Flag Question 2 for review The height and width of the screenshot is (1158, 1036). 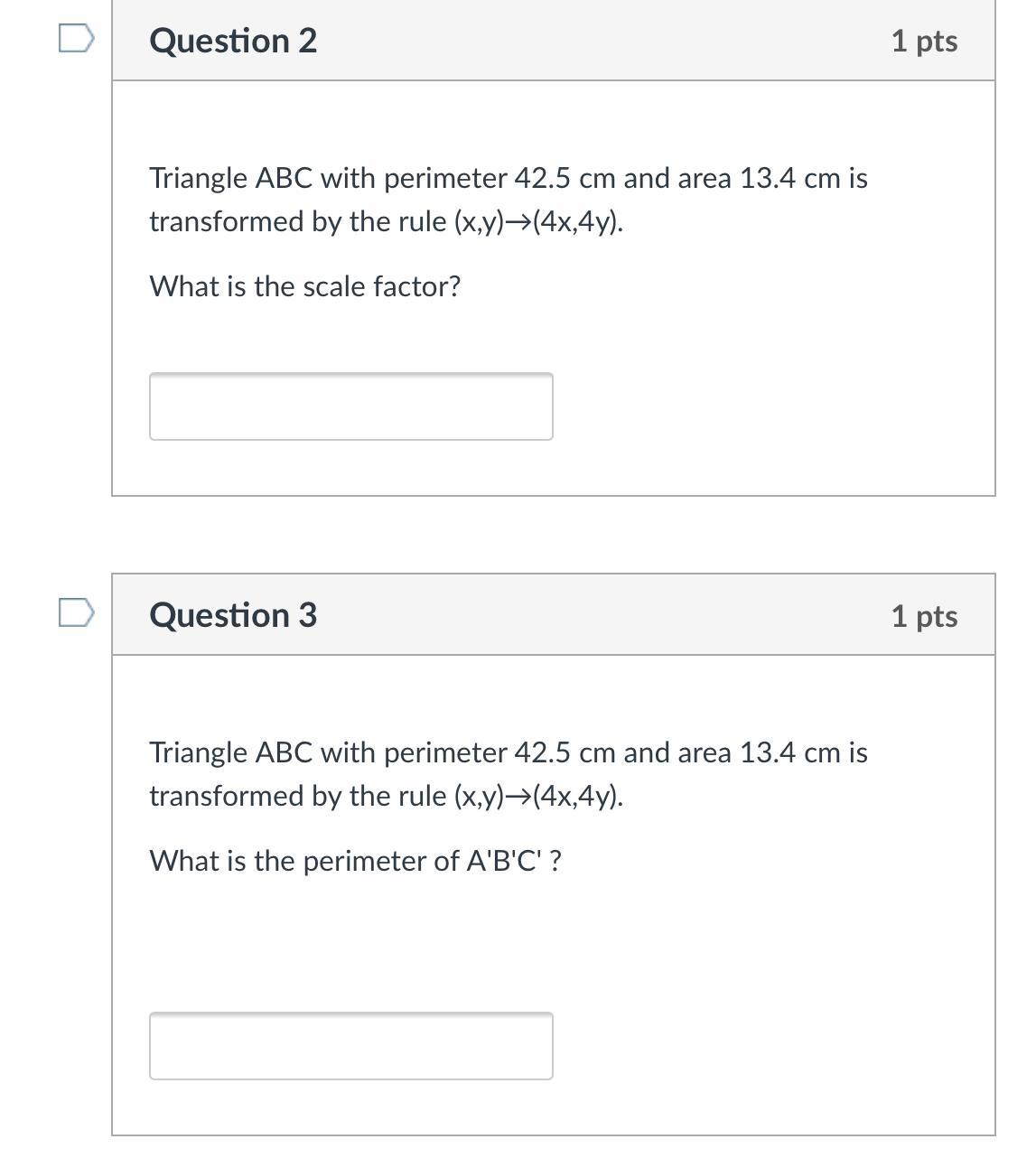click(x=76, y=39)
